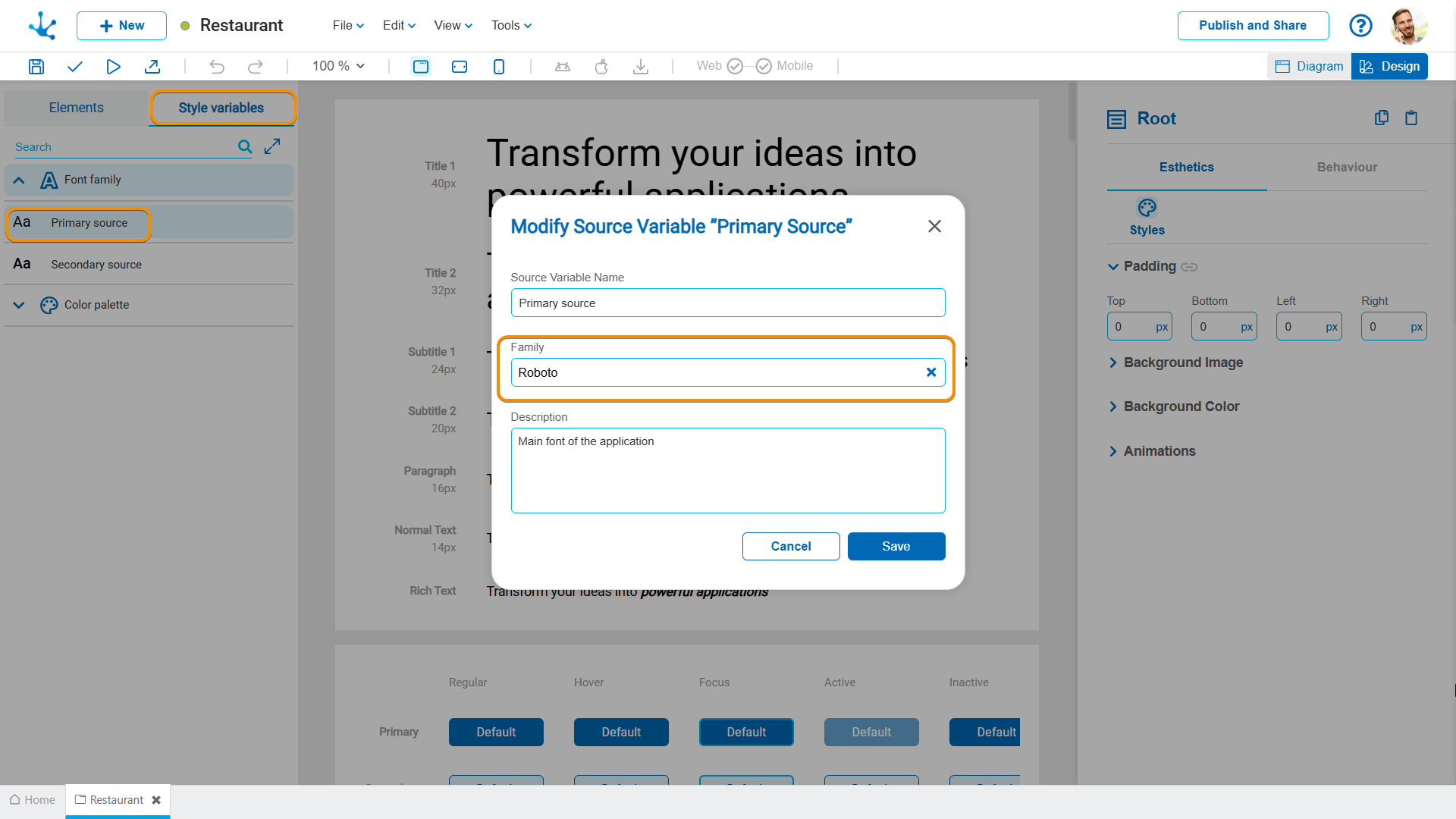Viewport: 1456px width, 819px height.
Task: Switch to Diagram view mode
Action: [1310, 67]
